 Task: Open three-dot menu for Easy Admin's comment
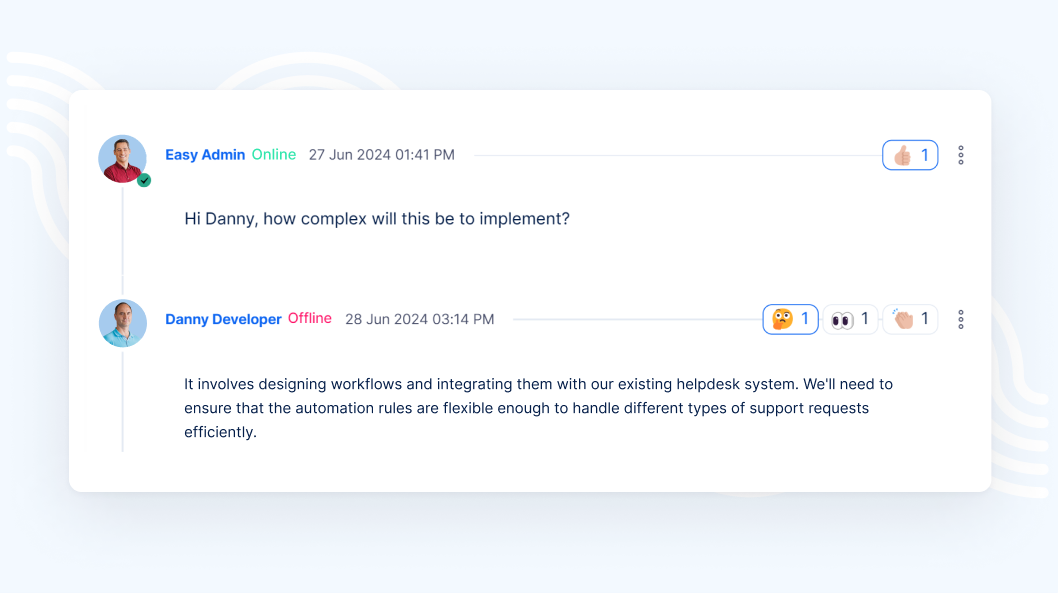961,155
